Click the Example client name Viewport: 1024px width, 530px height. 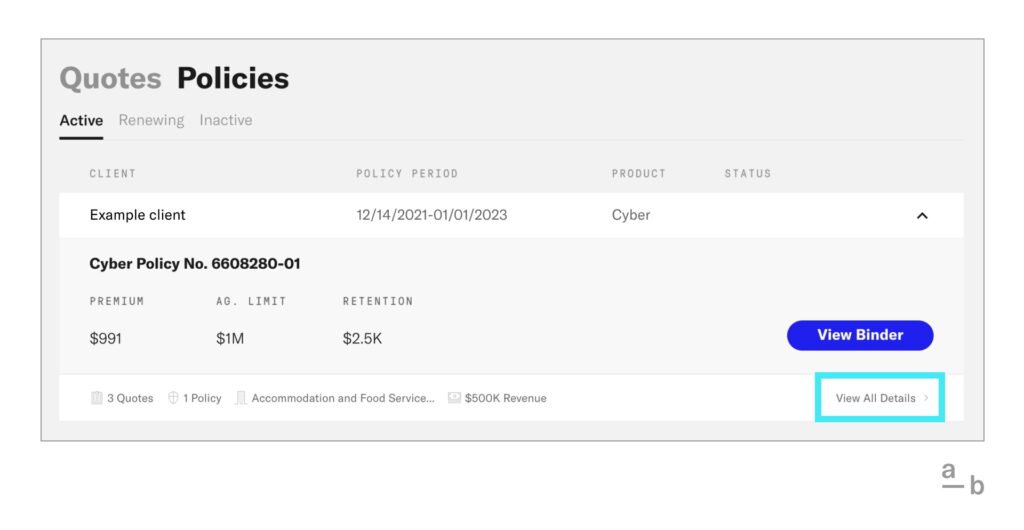pos(138,215)
